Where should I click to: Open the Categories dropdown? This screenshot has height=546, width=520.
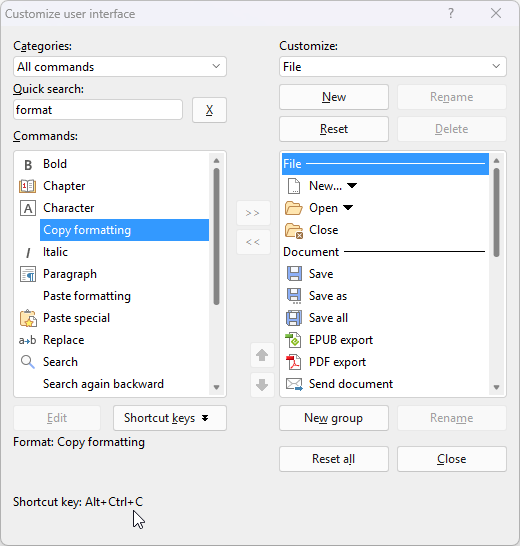pyautogui.click(x=120, y=67)
